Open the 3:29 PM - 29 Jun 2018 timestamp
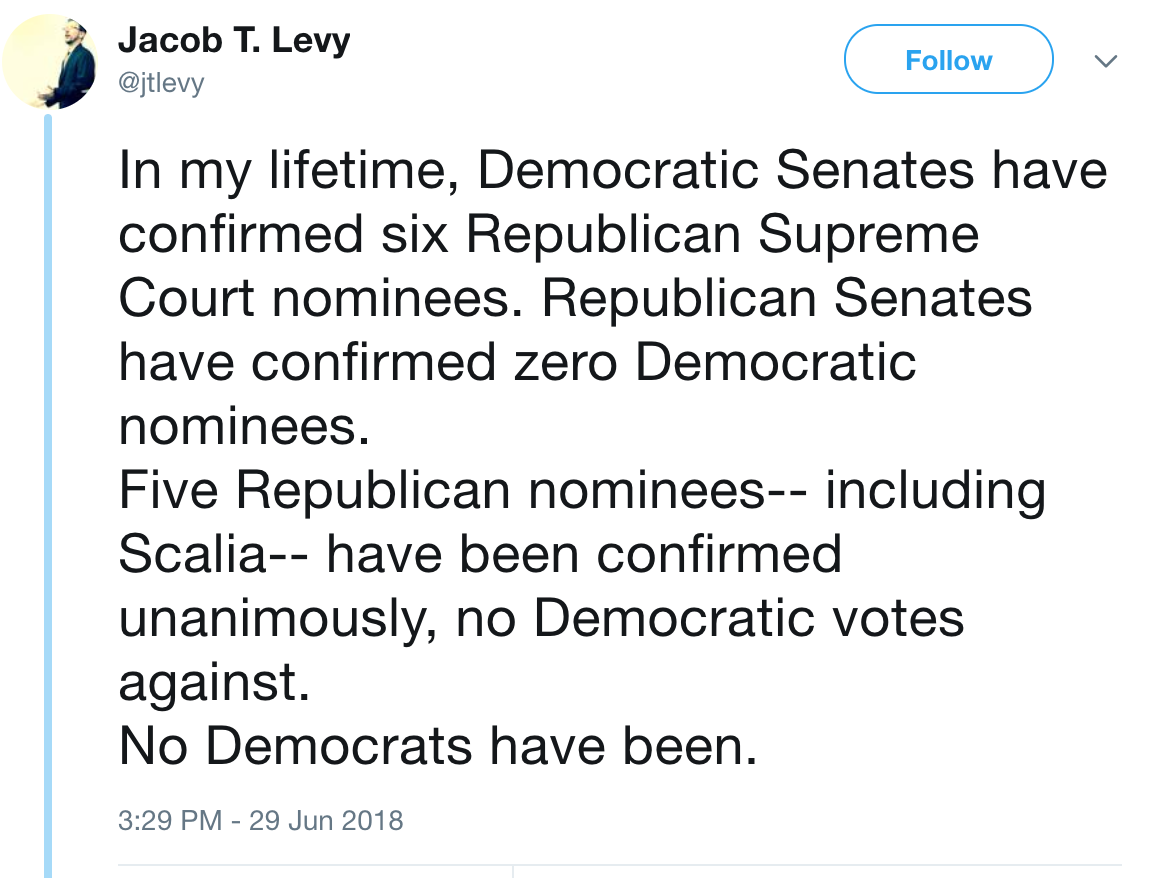Viewport: 1170px width, 878px height. coord(260,821)
